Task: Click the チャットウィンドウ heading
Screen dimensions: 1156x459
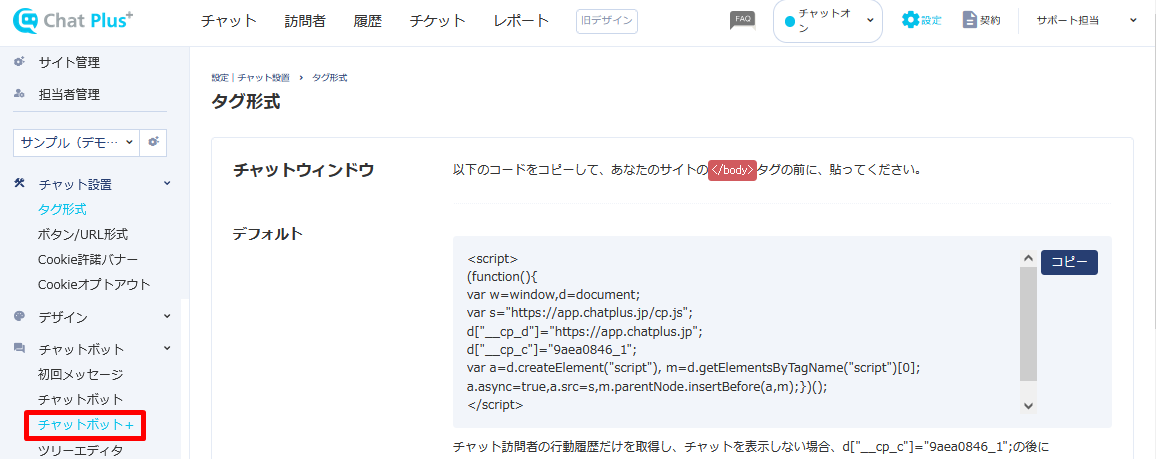Action: (303, 170)
